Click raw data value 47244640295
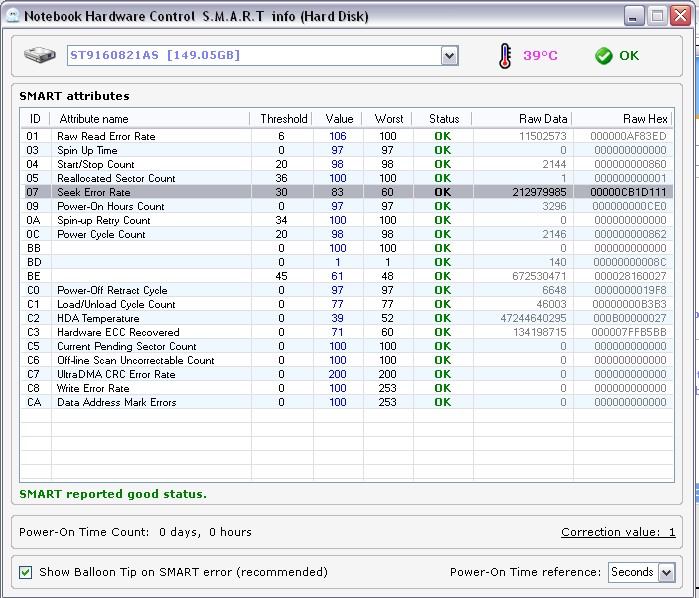Screen dimensions: 699x598 (x=533, y=318)
